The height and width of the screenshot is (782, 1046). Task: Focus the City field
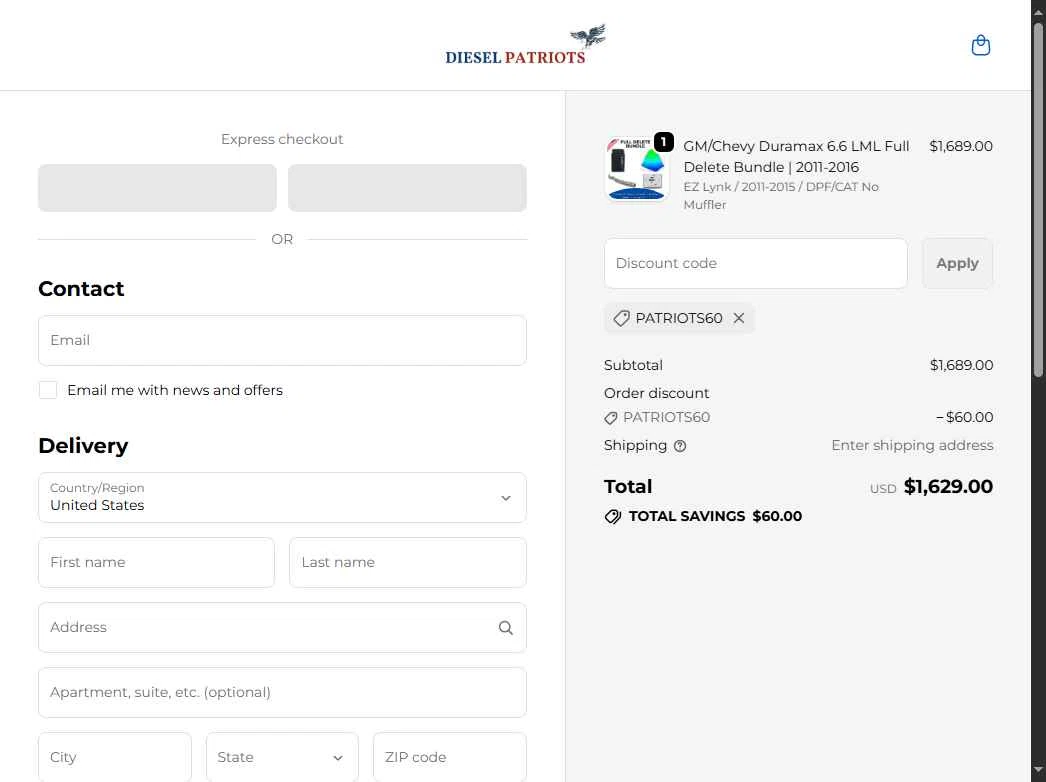[x=115, y=757]
